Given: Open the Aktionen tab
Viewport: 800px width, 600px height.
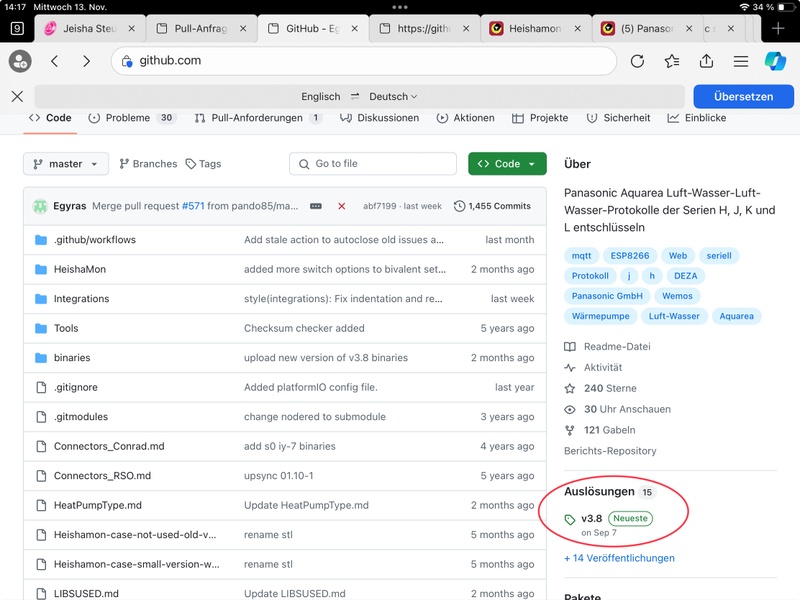Looking at the screenshot, I should pyautogui.click(x=465, y=118).
